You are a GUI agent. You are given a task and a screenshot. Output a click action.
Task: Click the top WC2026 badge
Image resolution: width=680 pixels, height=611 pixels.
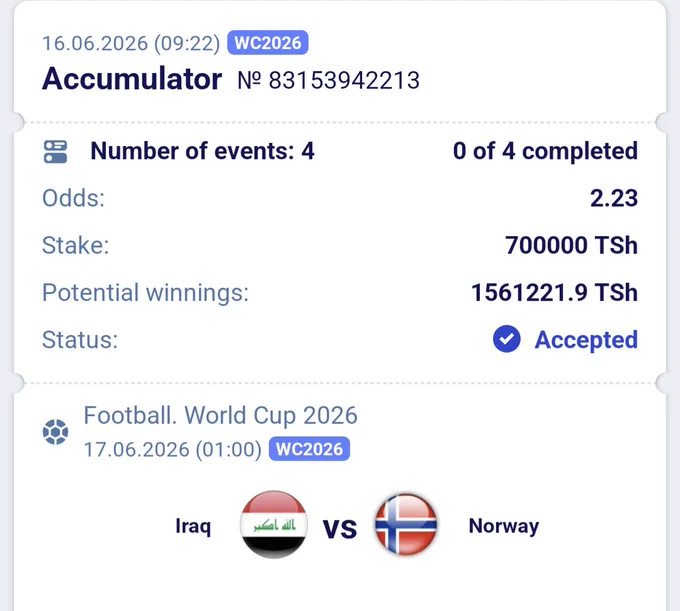(x=268, y=43)
